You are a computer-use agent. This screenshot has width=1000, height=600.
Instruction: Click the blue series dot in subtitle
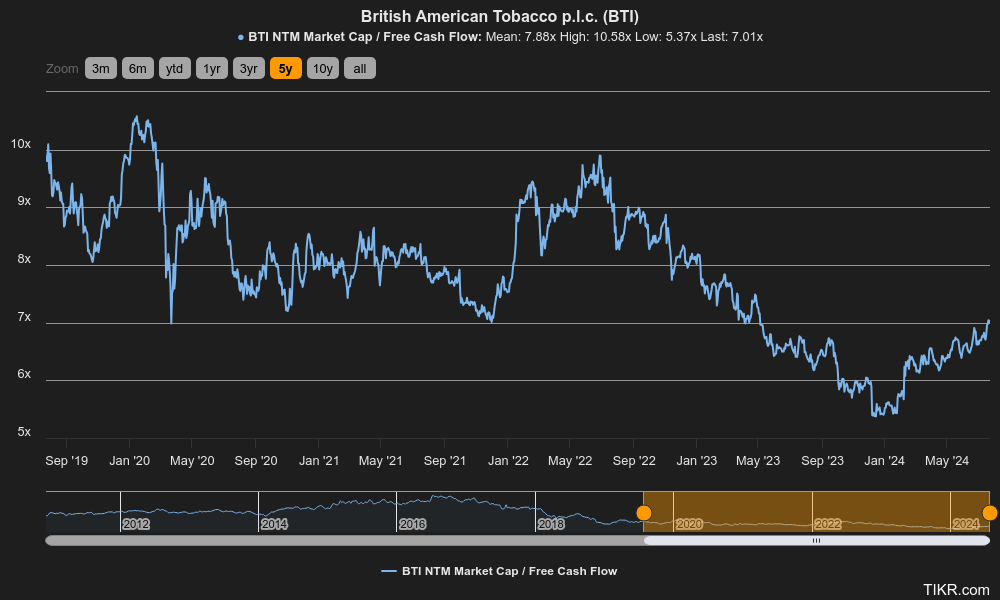pyautogui.click(x=240, y=38)
